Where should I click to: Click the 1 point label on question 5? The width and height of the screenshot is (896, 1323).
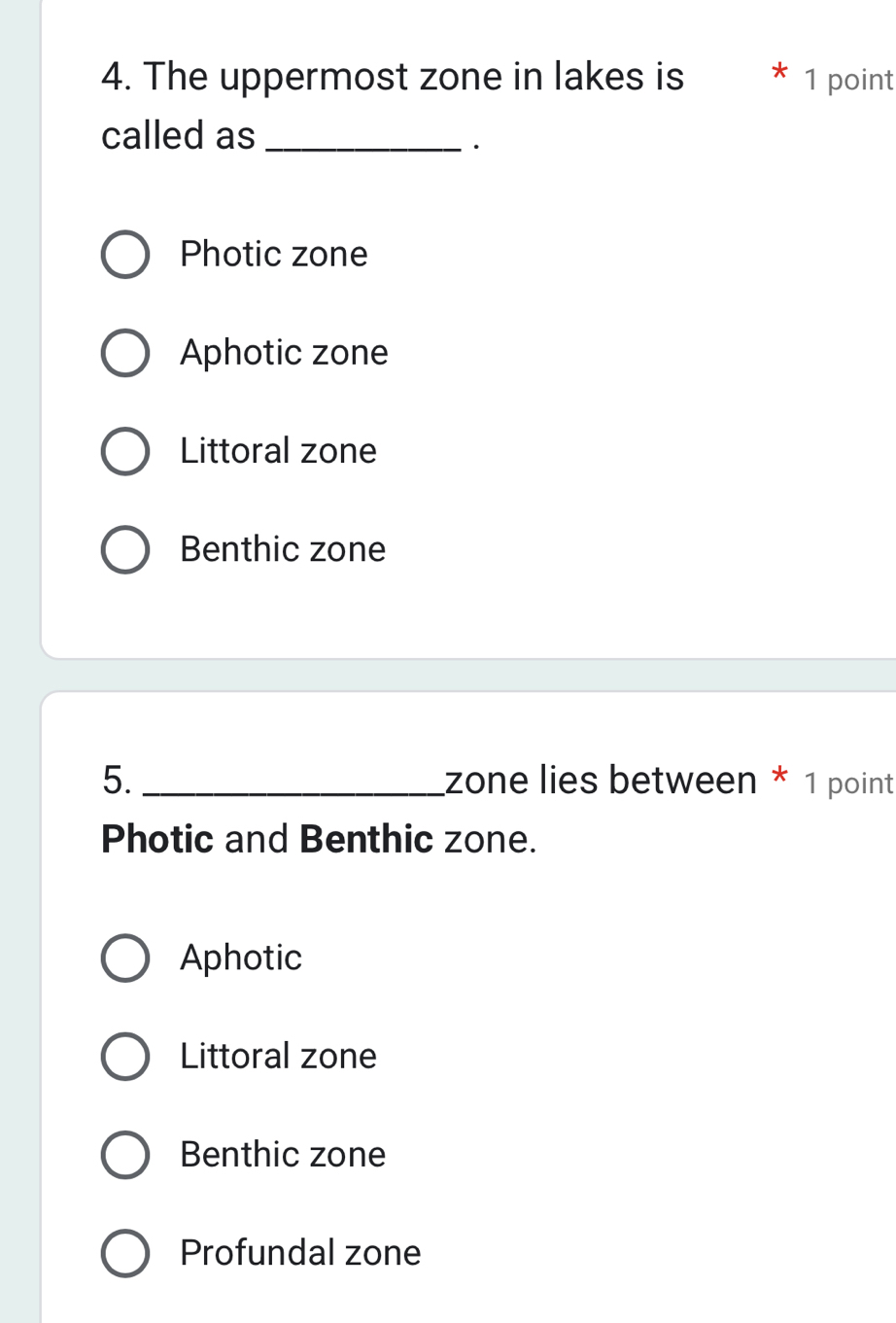(x=847, y=783)
